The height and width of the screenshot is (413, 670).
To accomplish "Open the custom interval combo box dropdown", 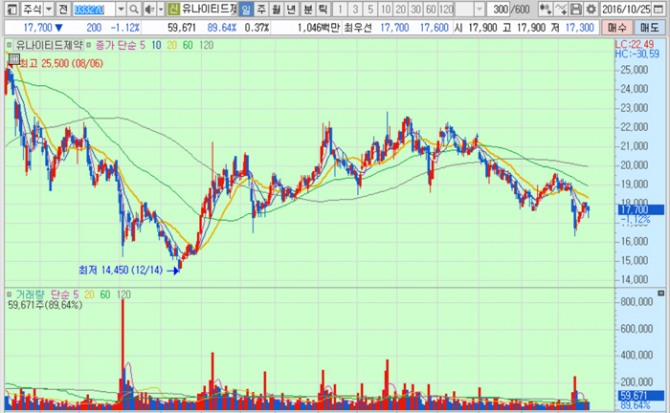I will pyautogui.click(x=479, y=9).
